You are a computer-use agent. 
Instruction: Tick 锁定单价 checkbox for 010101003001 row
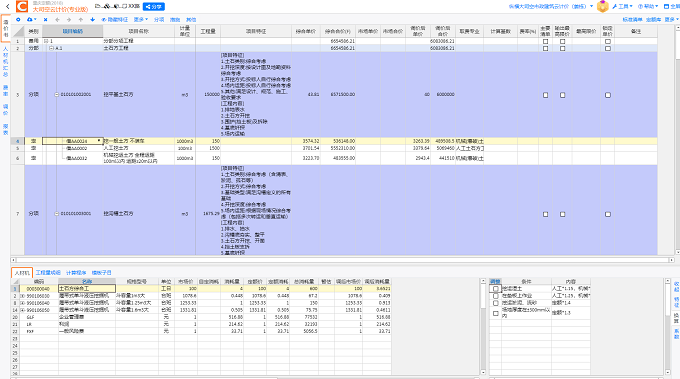tap(608, 214)
